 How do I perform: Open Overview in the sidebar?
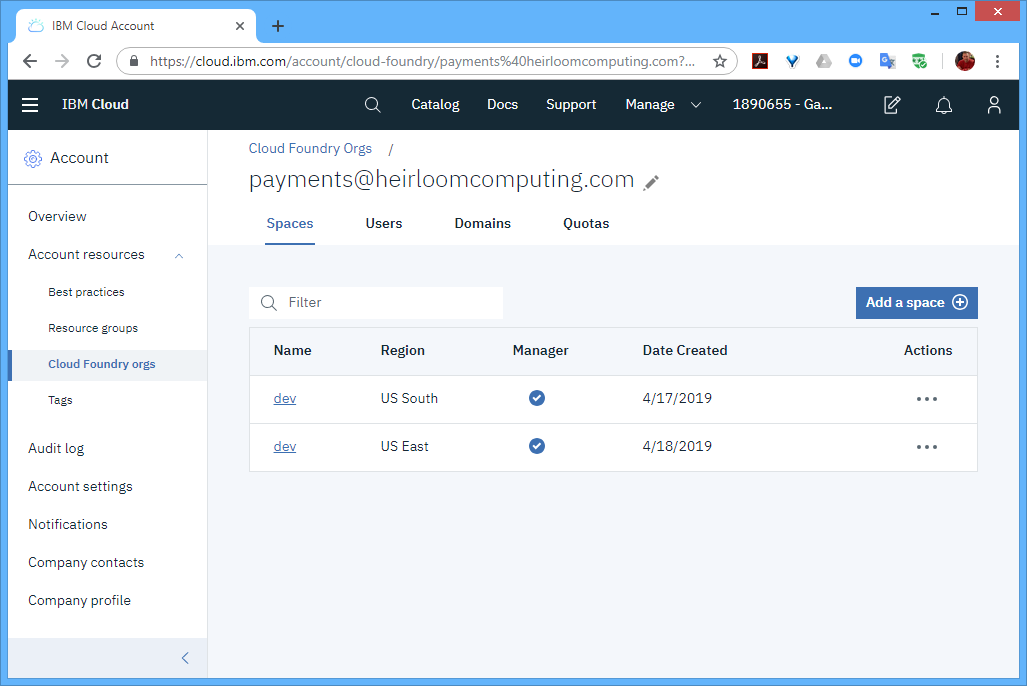[x=57, y=217]
